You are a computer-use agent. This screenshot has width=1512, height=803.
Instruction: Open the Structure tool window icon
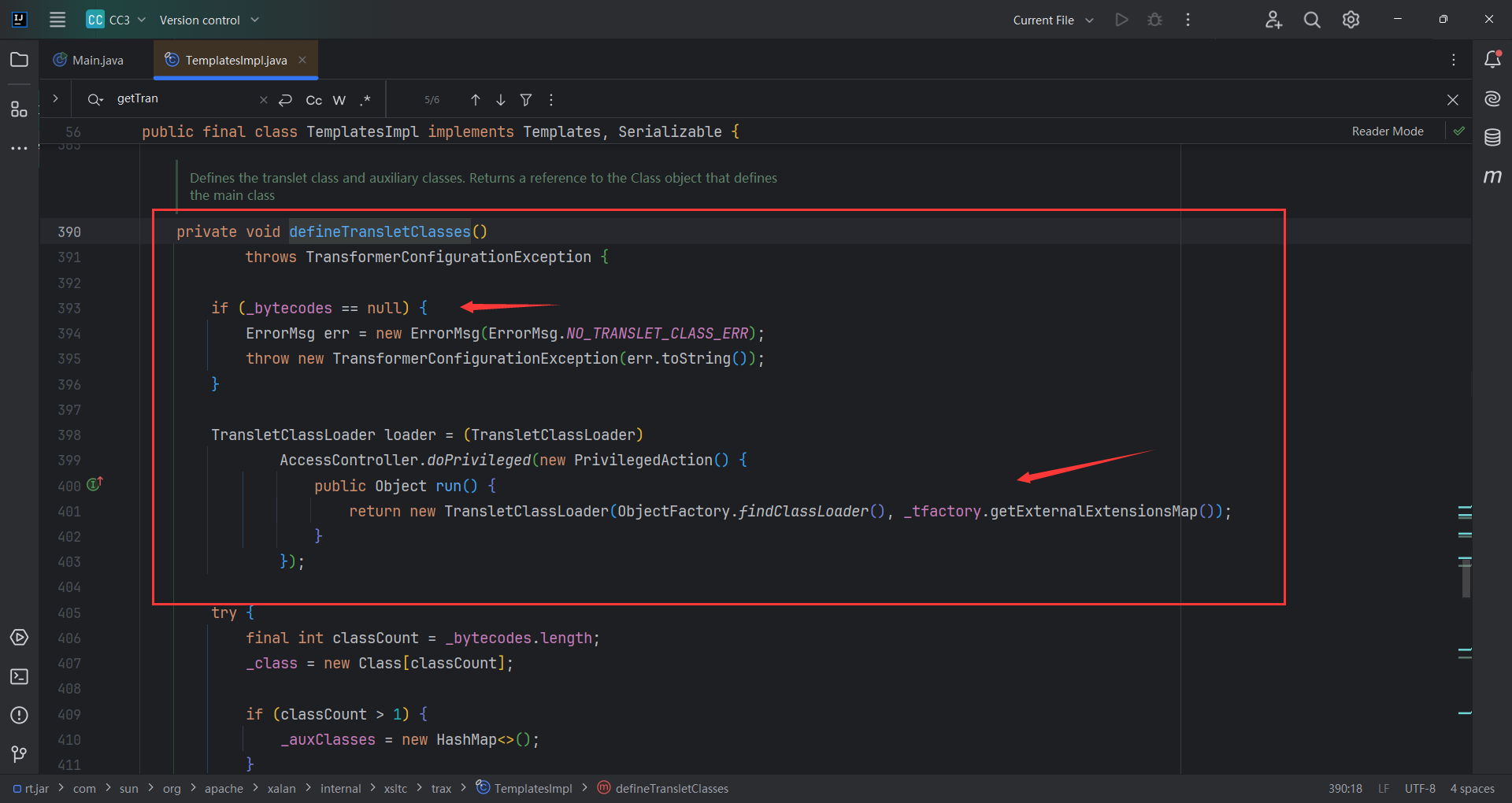coord(20,109)
